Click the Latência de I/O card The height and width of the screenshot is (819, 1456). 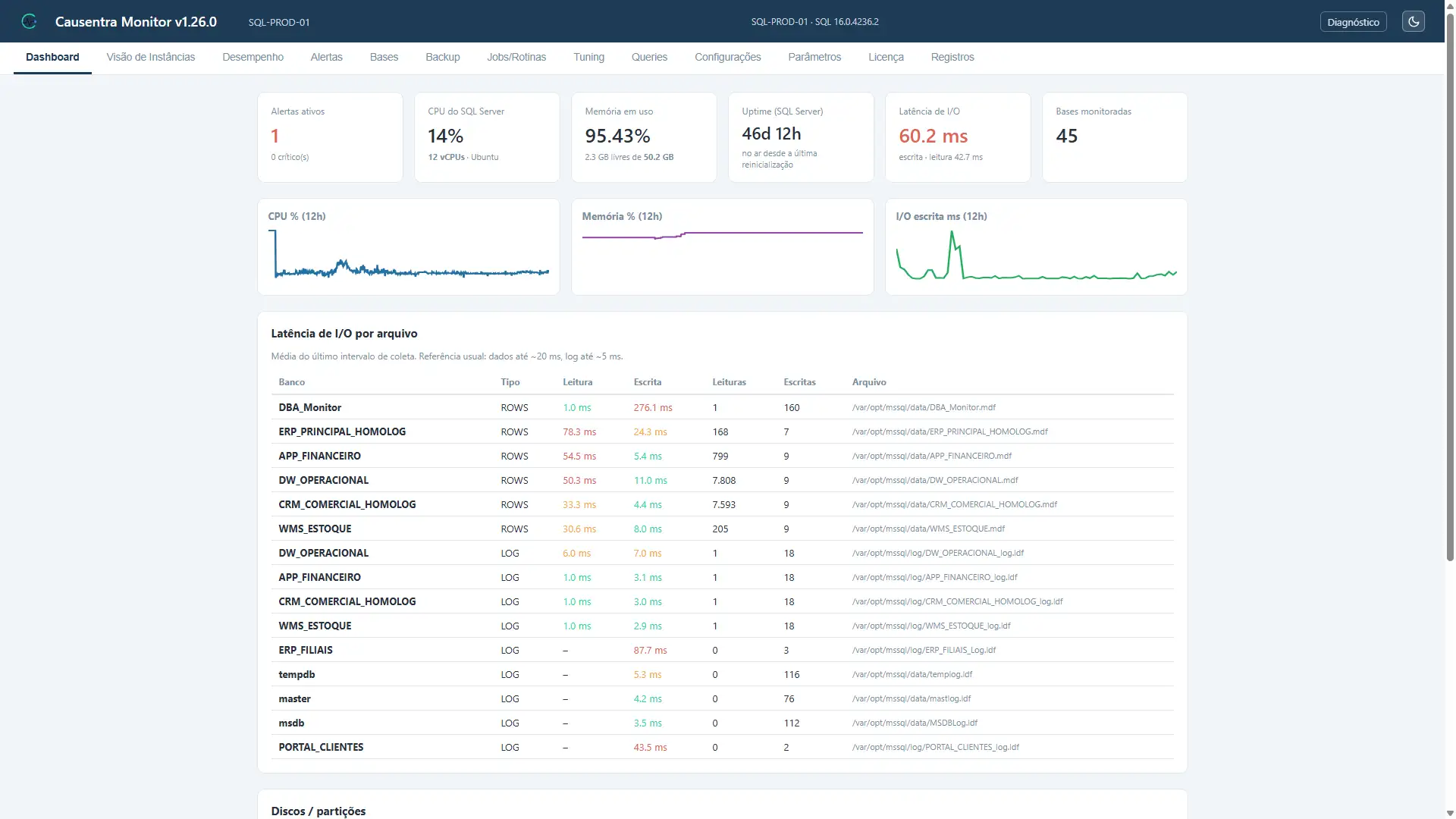[958, 137]
